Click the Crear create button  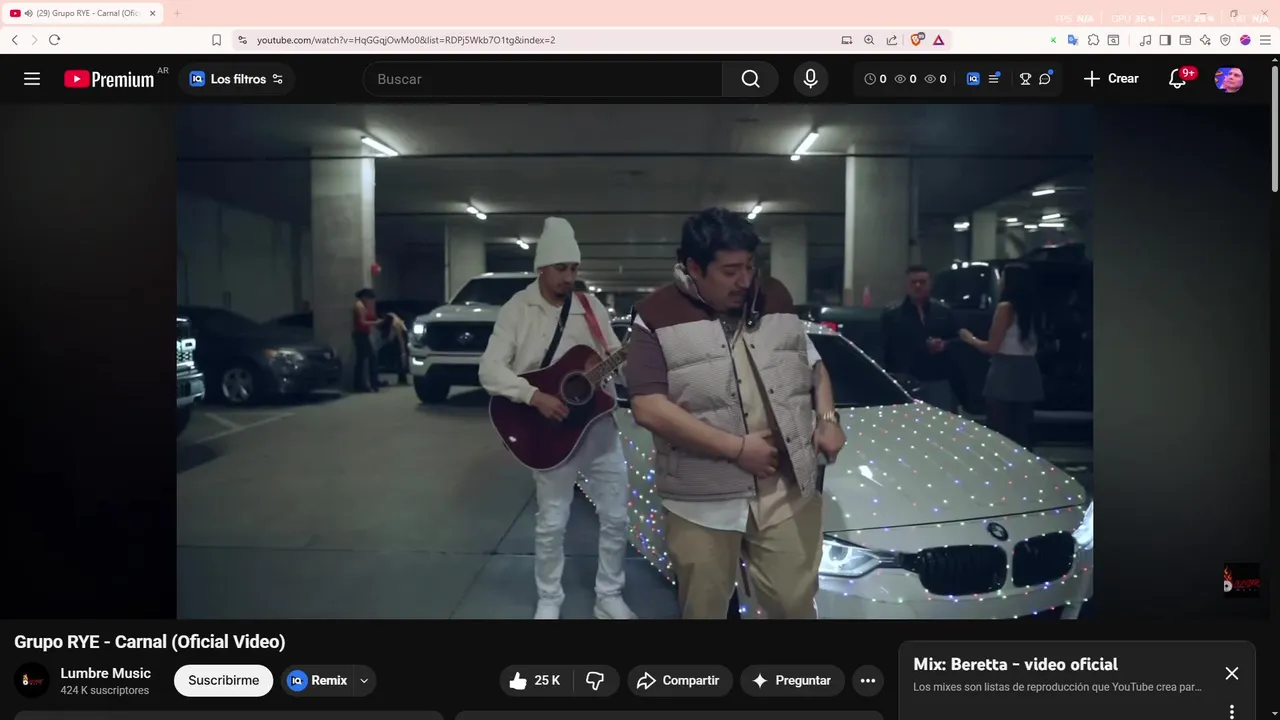[1111, 79]
